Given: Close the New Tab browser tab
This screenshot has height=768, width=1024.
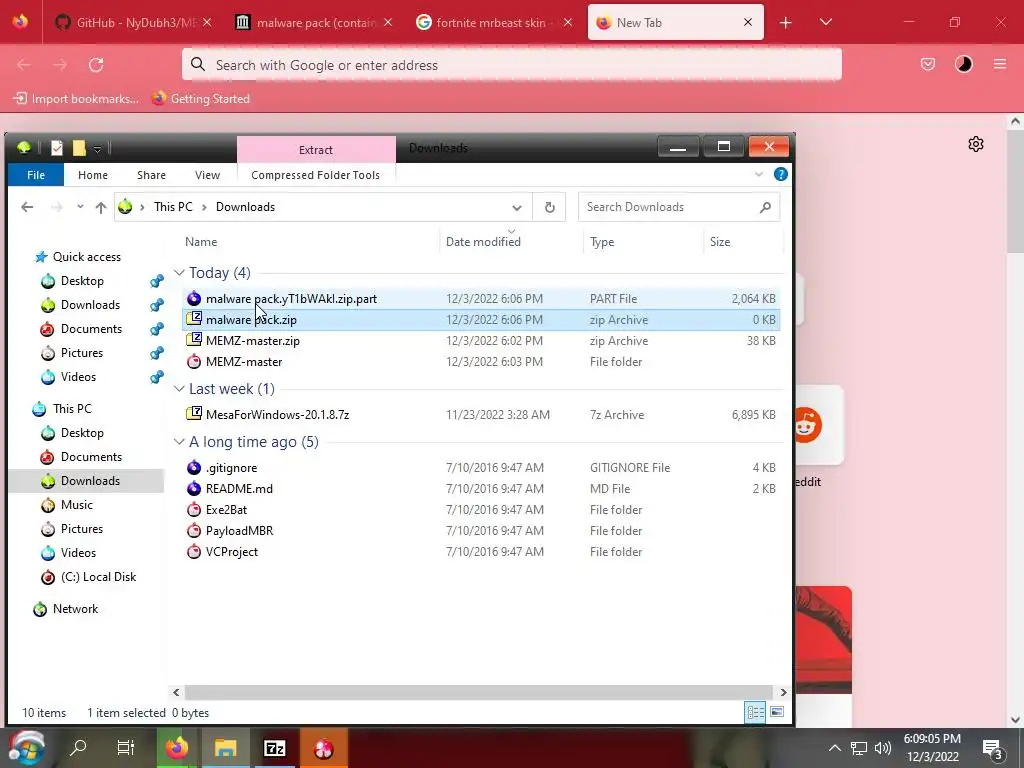Looking at the screenshot, I should pos(748,22).
